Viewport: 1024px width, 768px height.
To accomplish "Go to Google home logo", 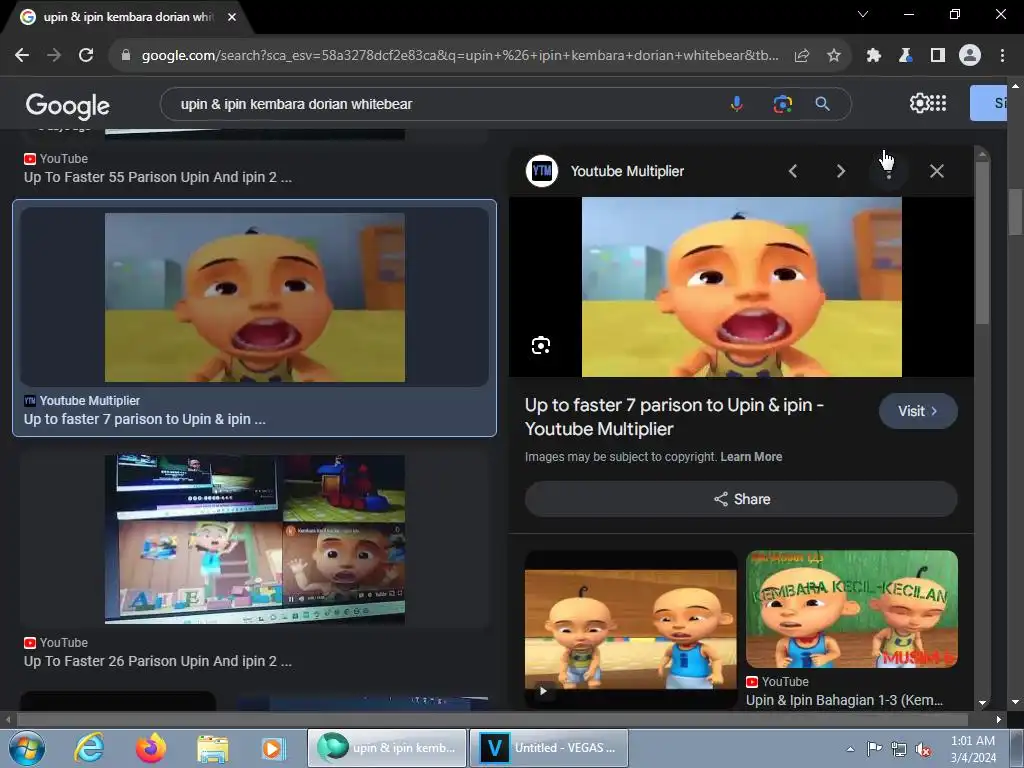I will (67, 105).
